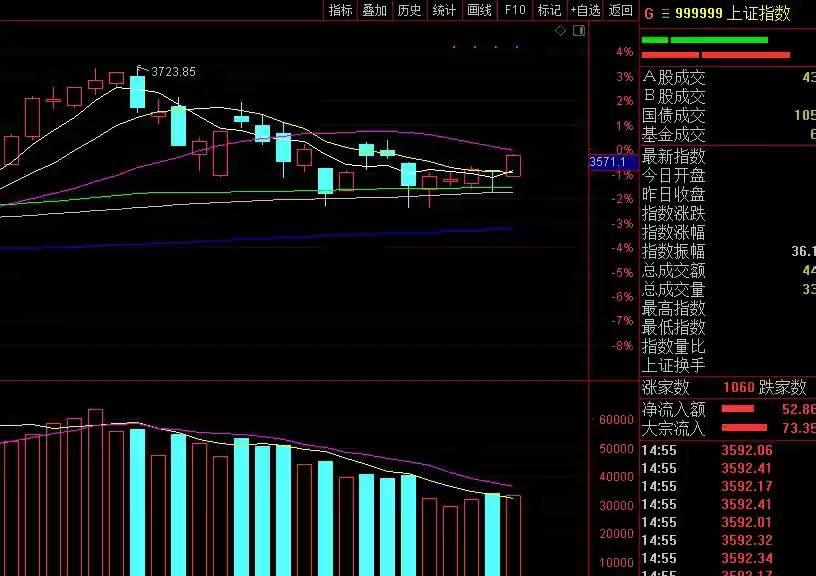This screenshot has height=576, width=816.
Task: Open the 统计 statistics tool
Action: [x=444, y=10]
